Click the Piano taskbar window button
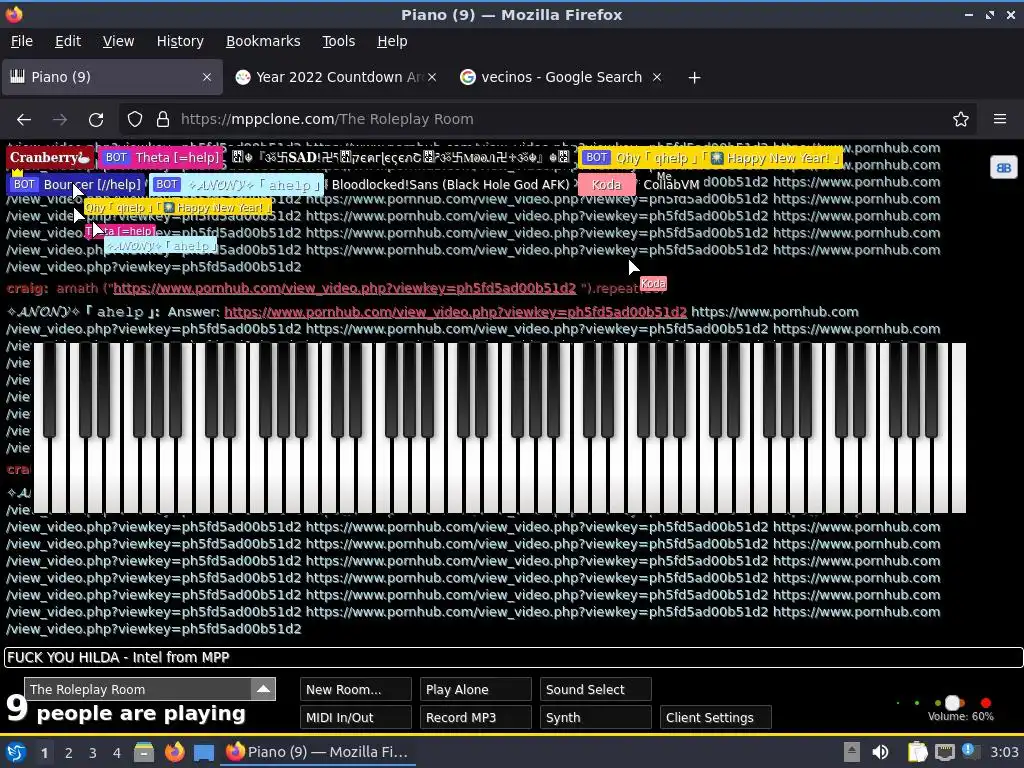Screen dimensions: 1024x768 318,752
